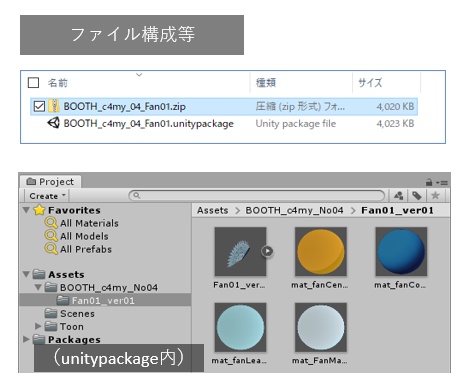The image size is (471, 384).
Task: Focus the Project search field
Action: 257,196
